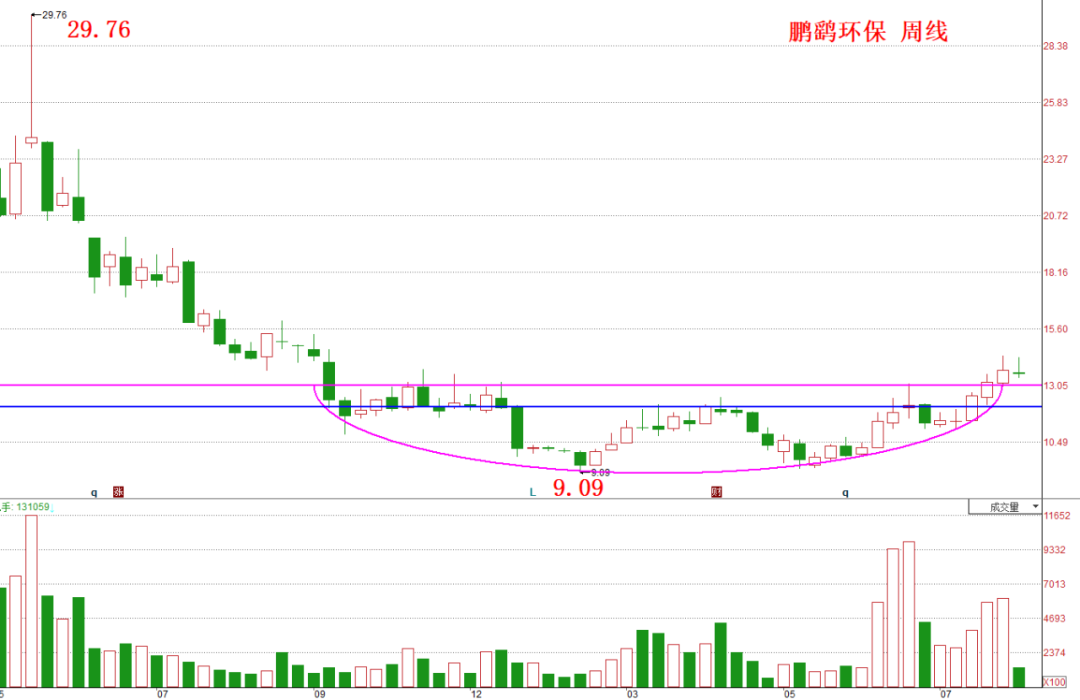Open the 成交量 indicator dropdown
This screenshot has width=1080, height=700.
(x=1005, y=507)
